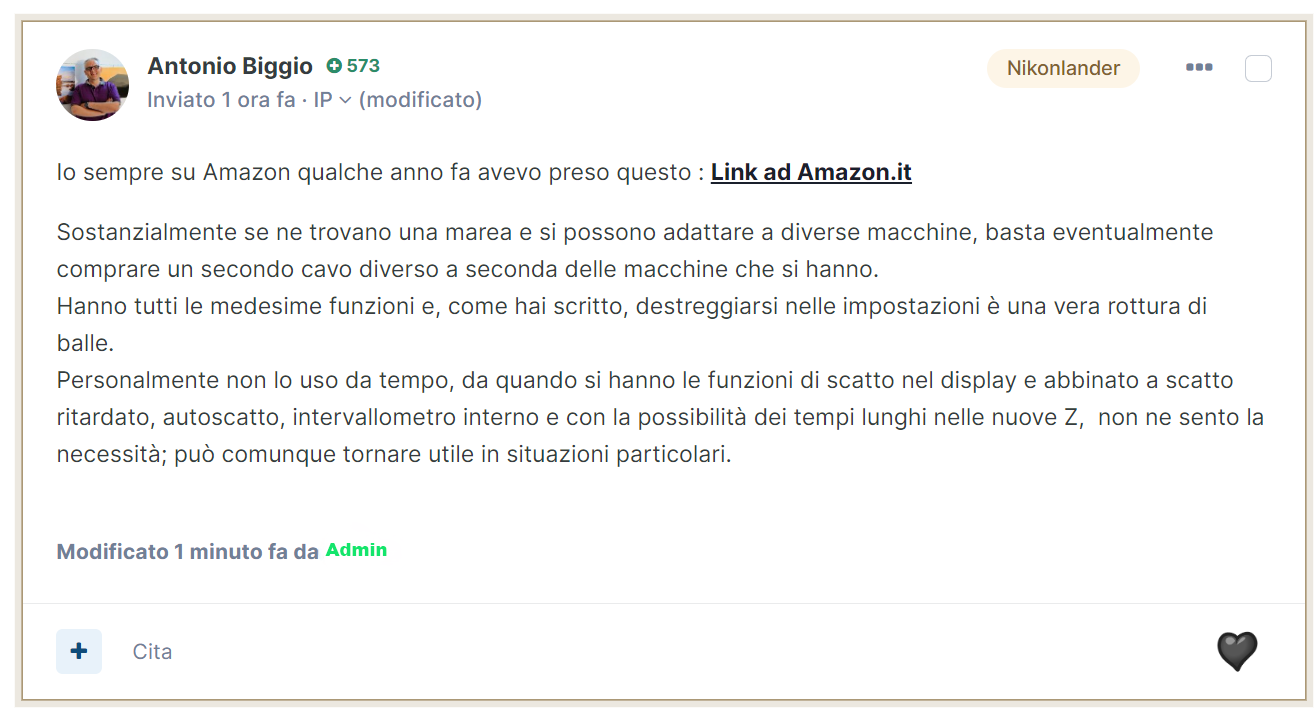
Task: Click the black heart reaction icon
Action: point(1237,652)
